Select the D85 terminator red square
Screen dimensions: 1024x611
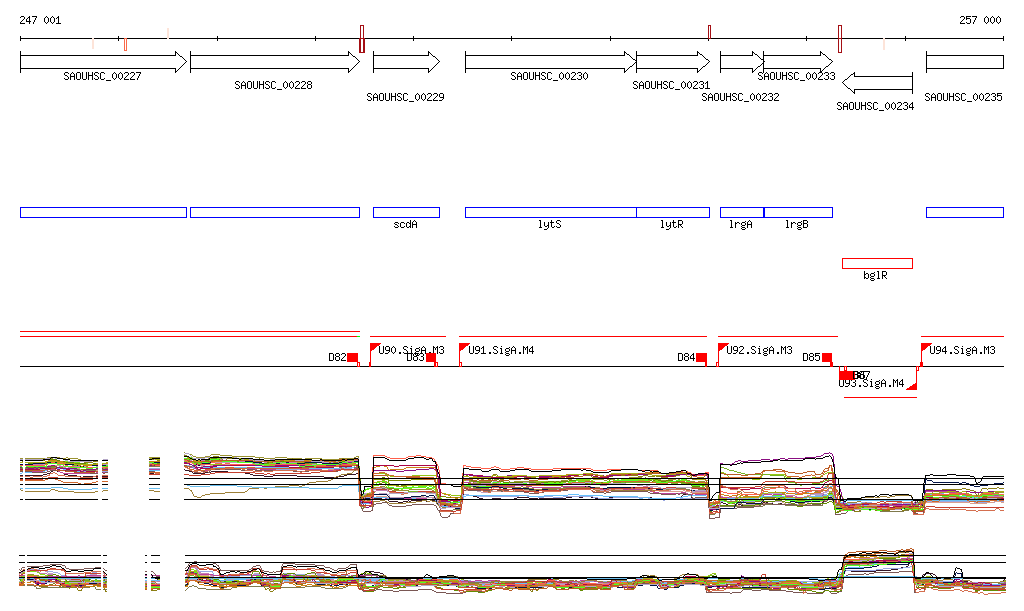coord(827,357)
